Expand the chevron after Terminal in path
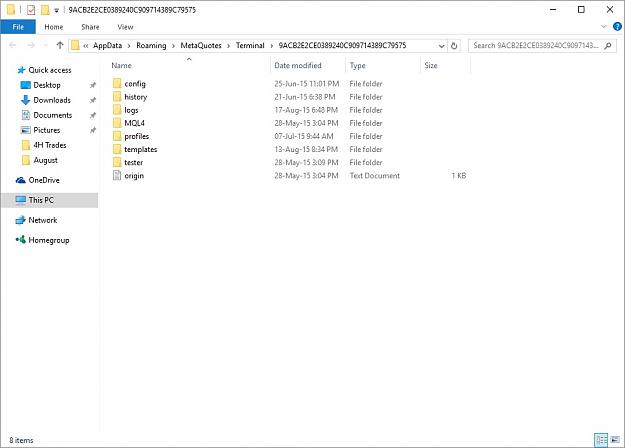The width and height of the screenshot is (625, 448). pos(272,46)
